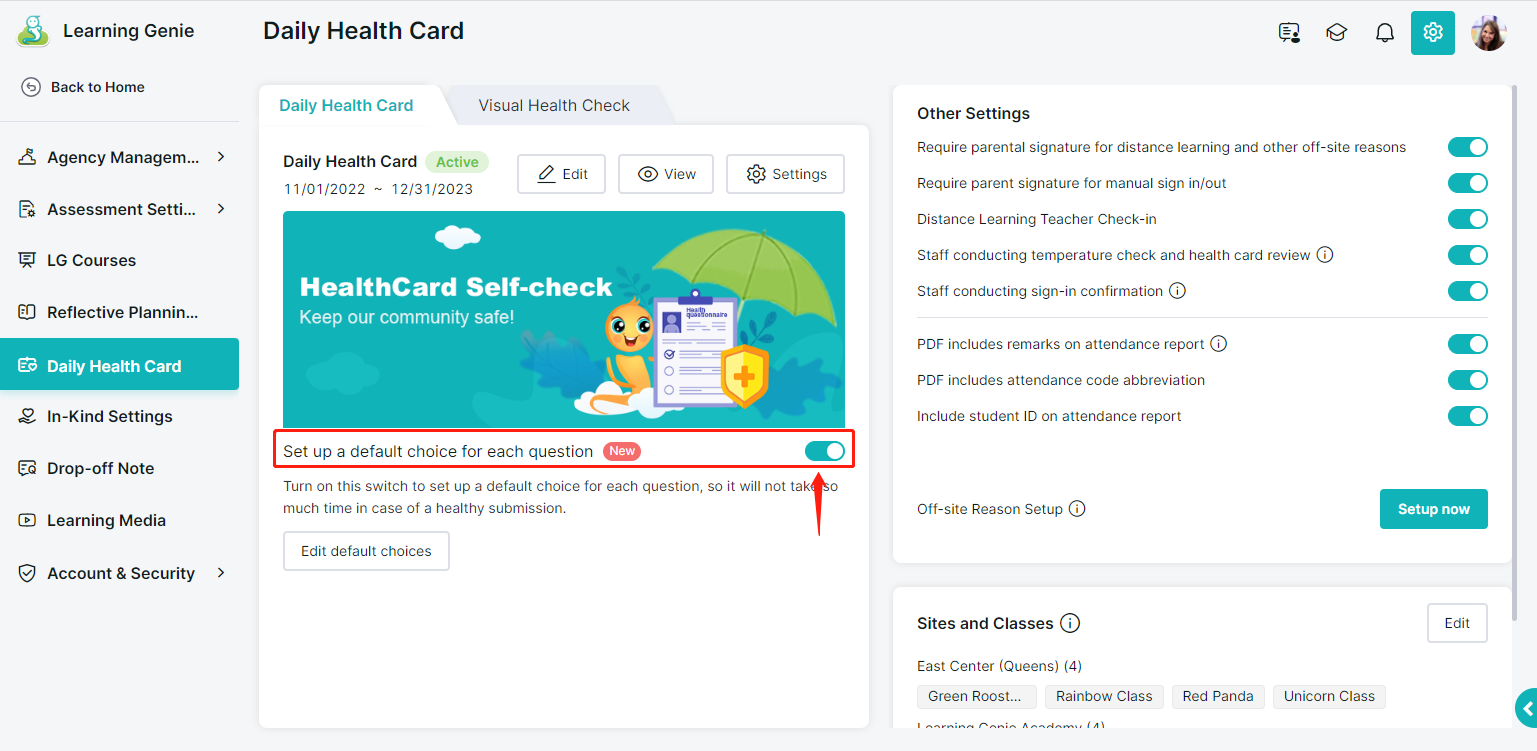Disable Distance Learning Teacher Check-in switch
Viewport: 1537px width, 751px height.
point(1468,219)
